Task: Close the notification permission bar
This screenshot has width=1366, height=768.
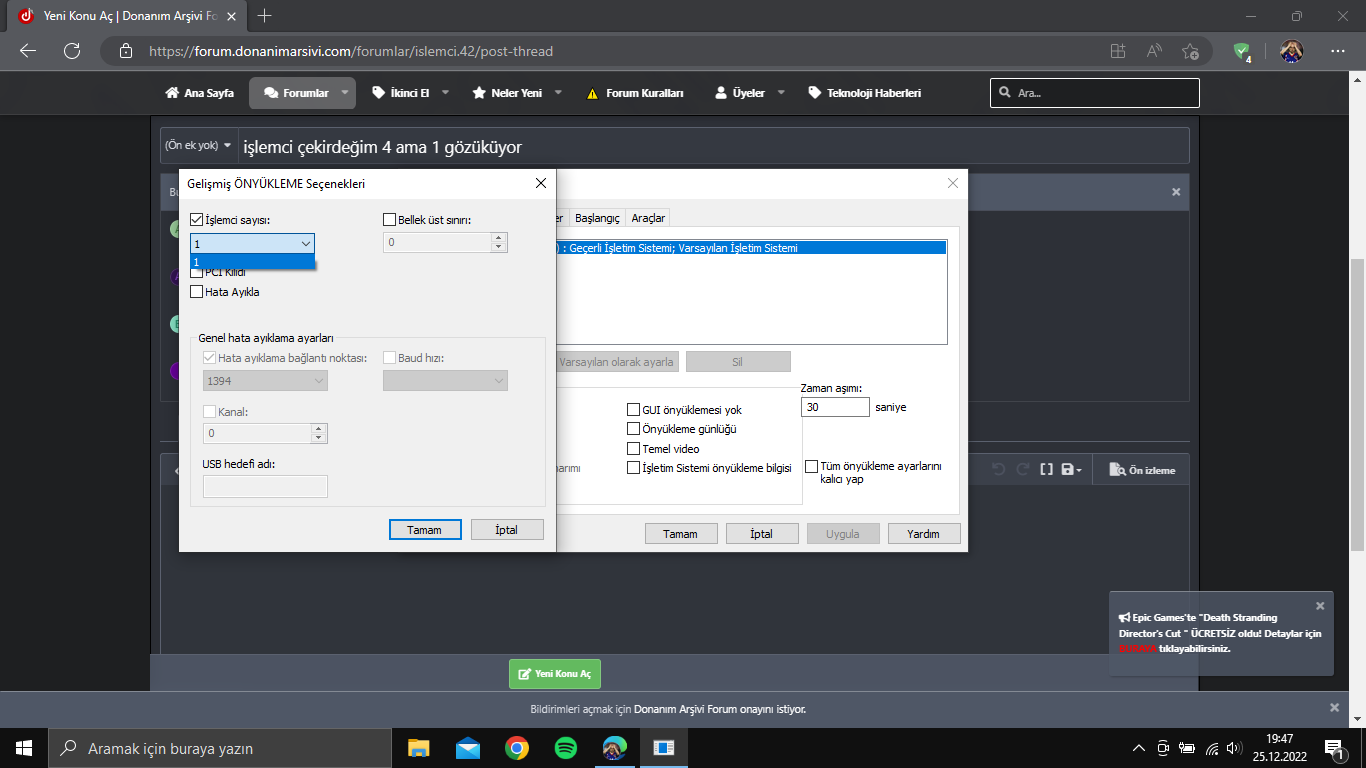Action: coord(1334,707)
